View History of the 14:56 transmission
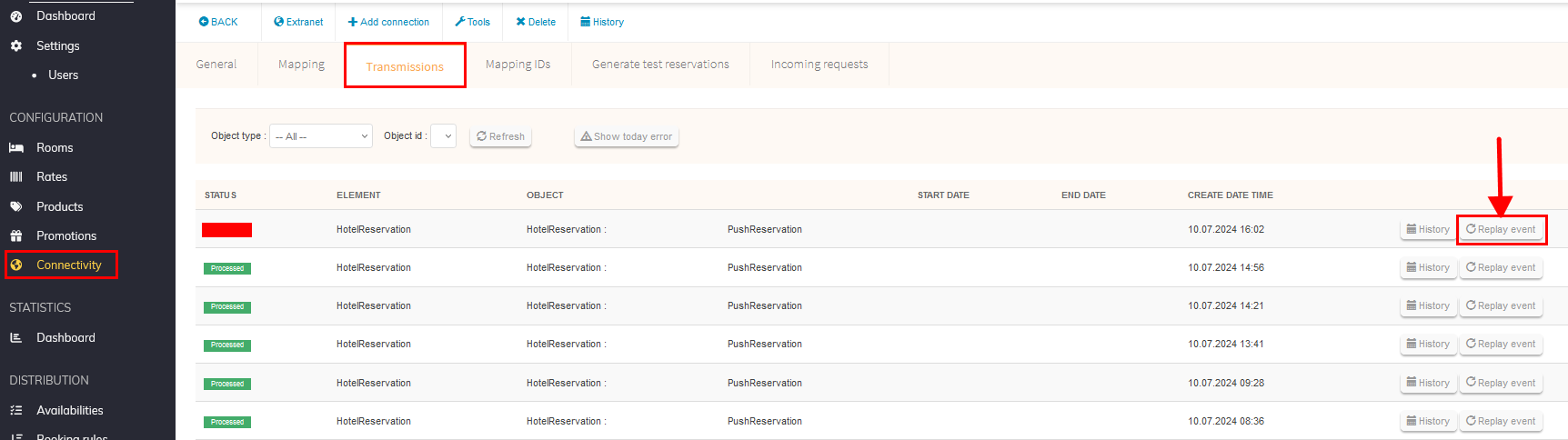 (1428, 267)
